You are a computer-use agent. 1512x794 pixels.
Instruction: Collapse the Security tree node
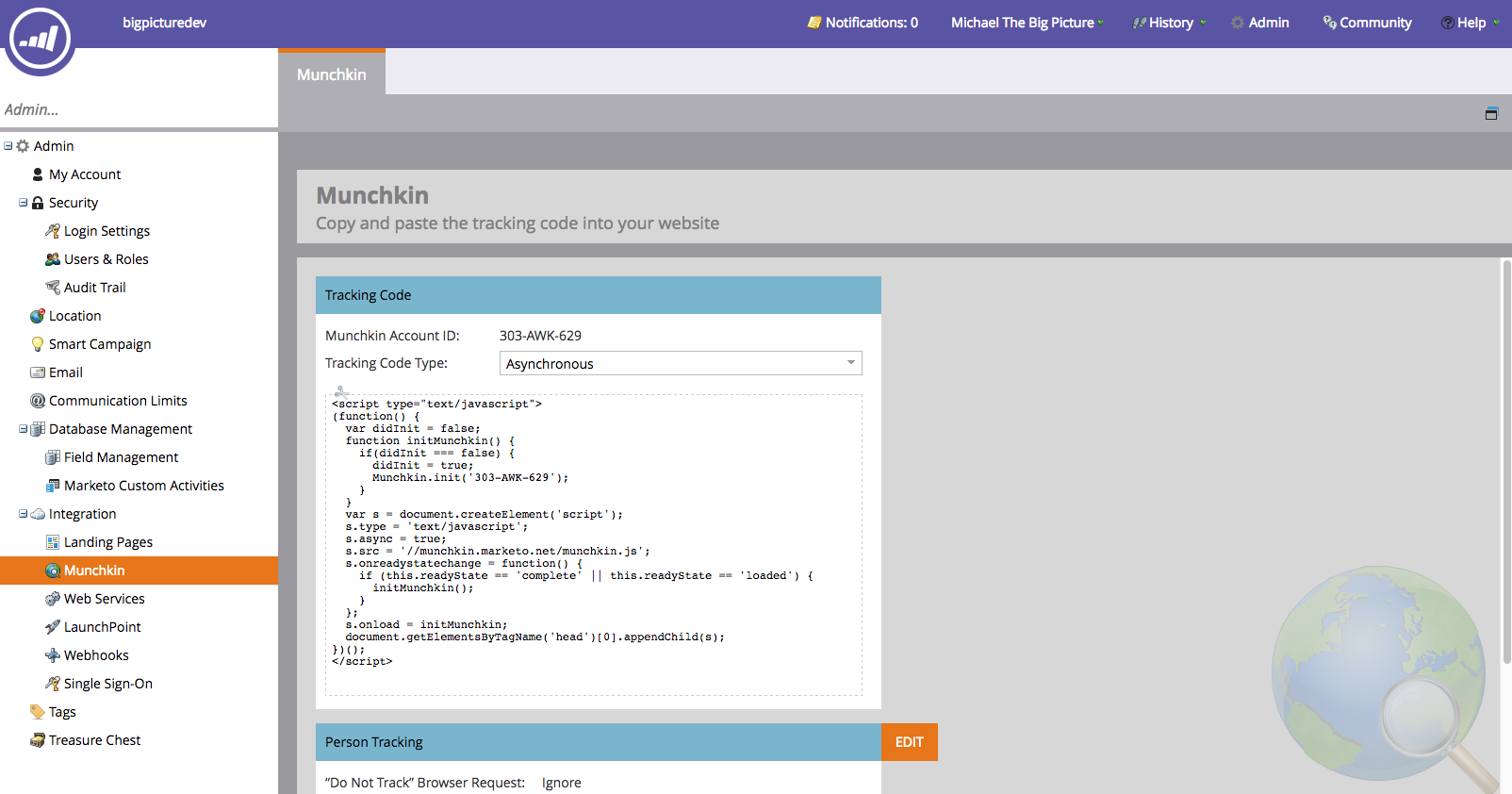pos(23,203)
